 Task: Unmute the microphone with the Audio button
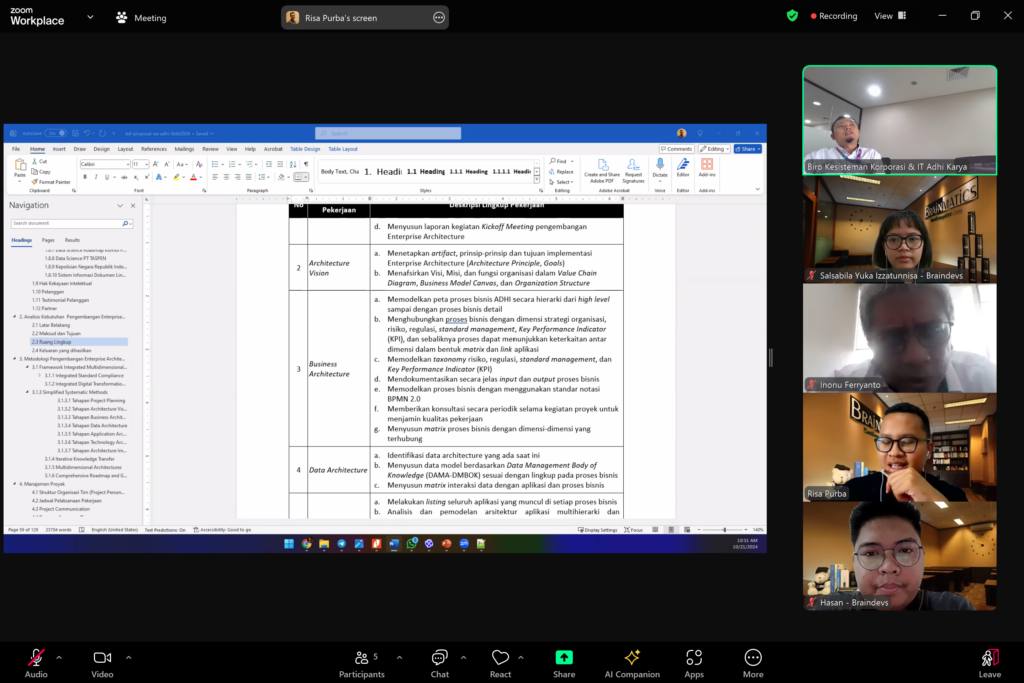pyautogui.click(x=36, y=660)
